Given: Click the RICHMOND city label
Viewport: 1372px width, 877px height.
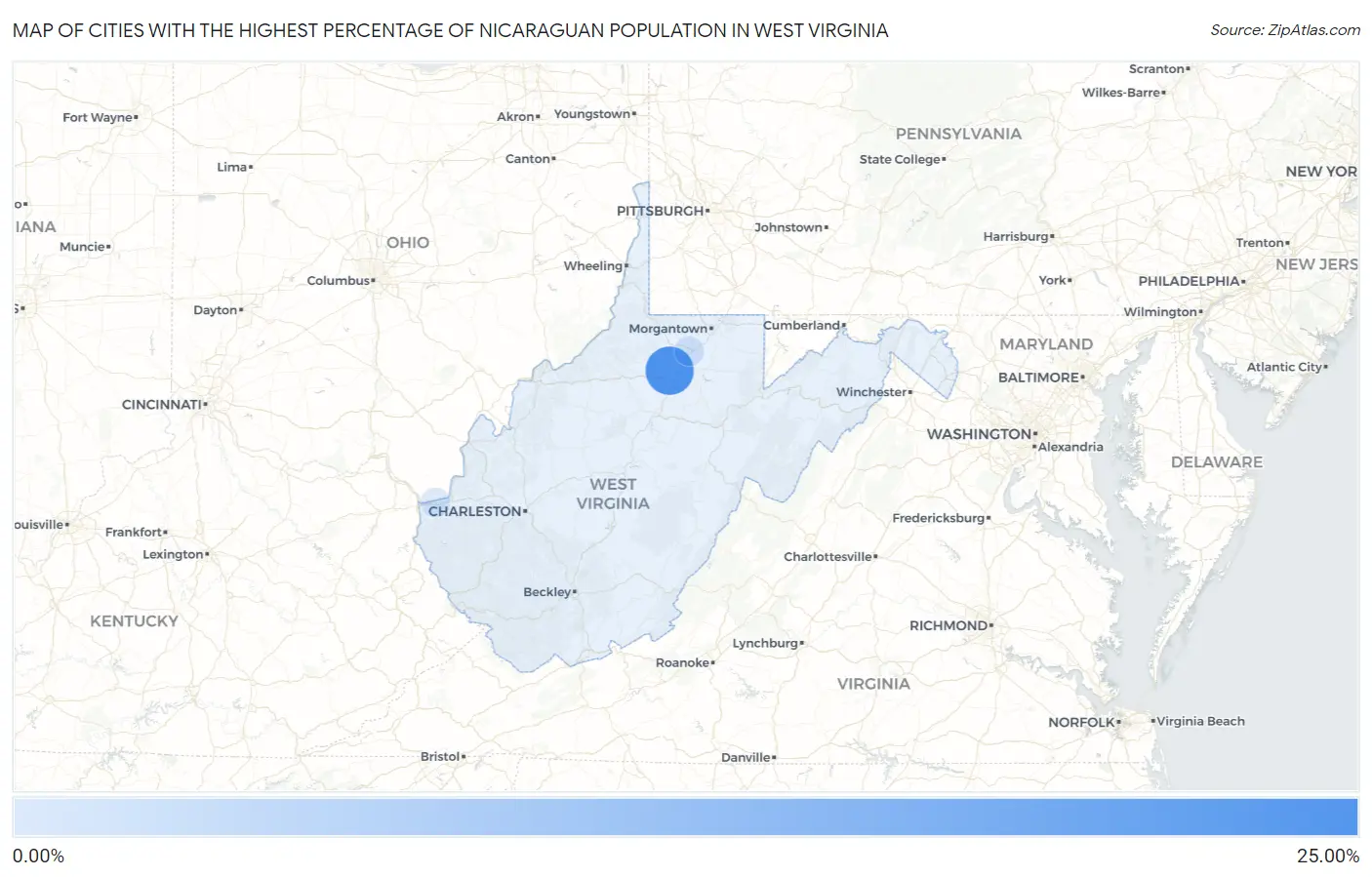Looking at the screenshot, I should coord(949,625).
